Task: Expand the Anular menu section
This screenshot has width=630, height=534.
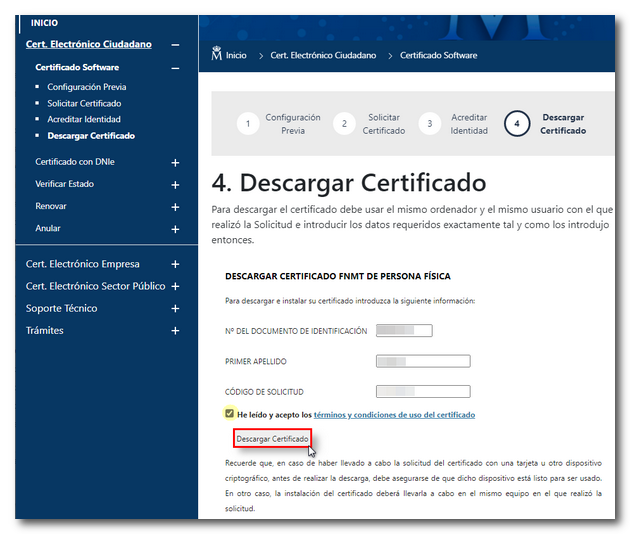Action: pos(175,229)
